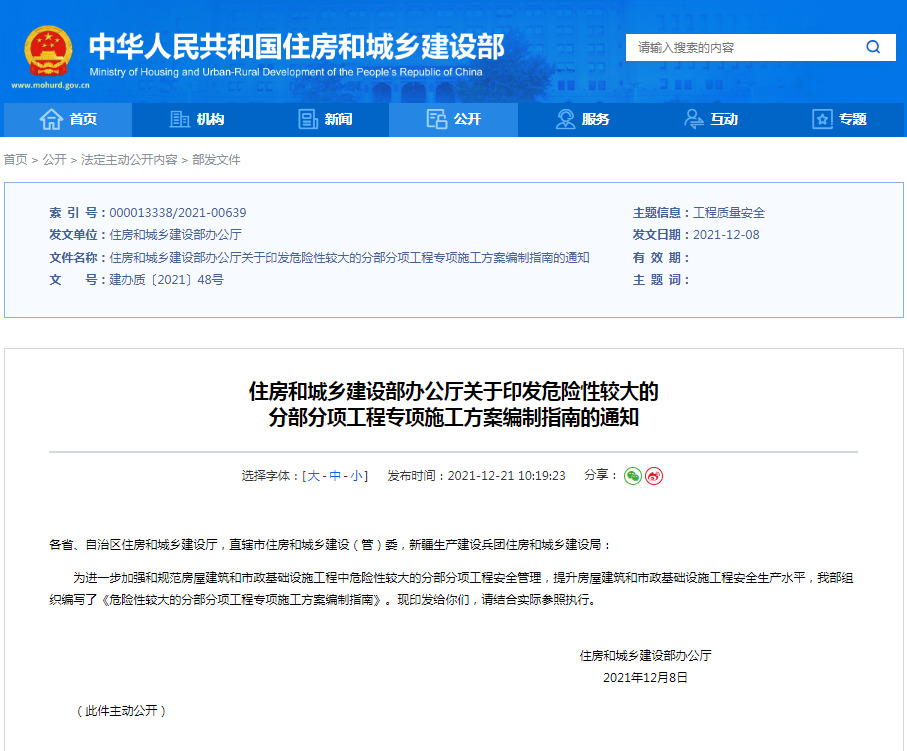Open the 服务 navigation tab

coord(582,120)
